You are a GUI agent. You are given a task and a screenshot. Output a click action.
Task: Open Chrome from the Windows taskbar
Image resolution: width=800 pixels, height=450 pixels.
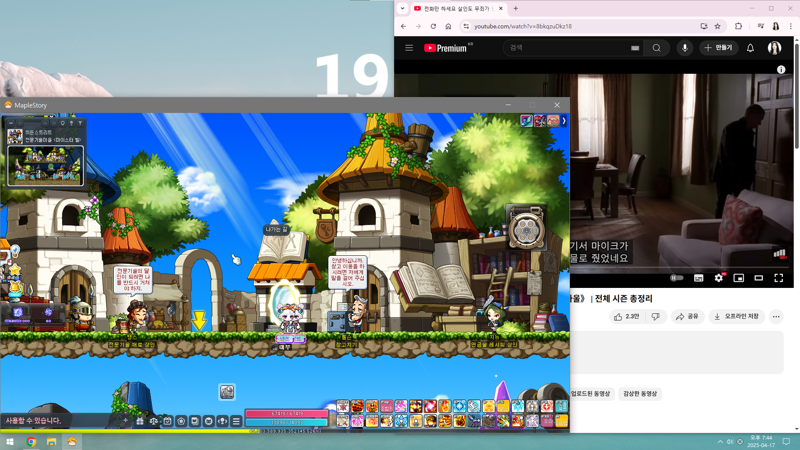coord(31,442)
